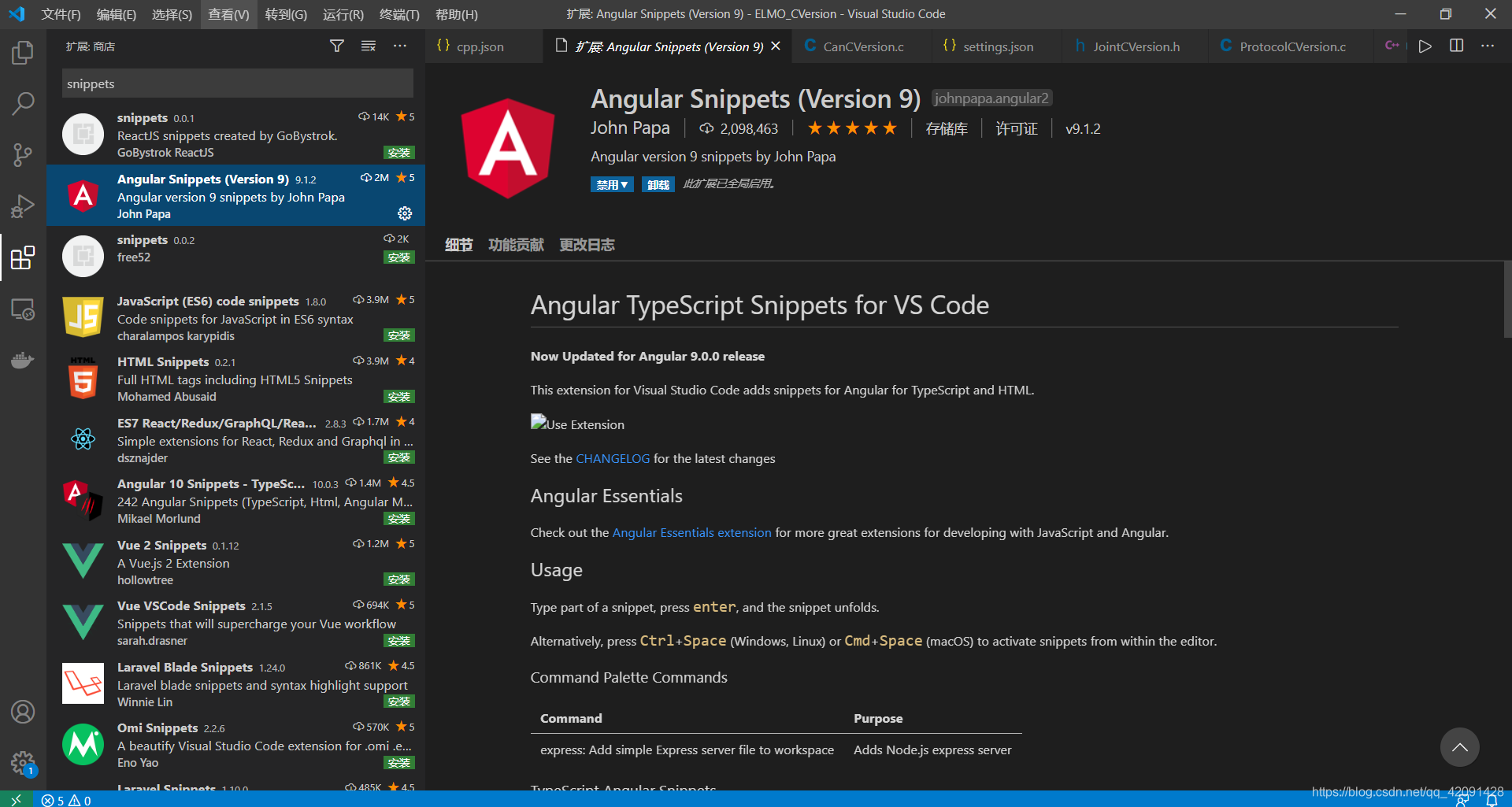
Task: Switch to the CanCVersion.c tab
Action: coord(864,46)
